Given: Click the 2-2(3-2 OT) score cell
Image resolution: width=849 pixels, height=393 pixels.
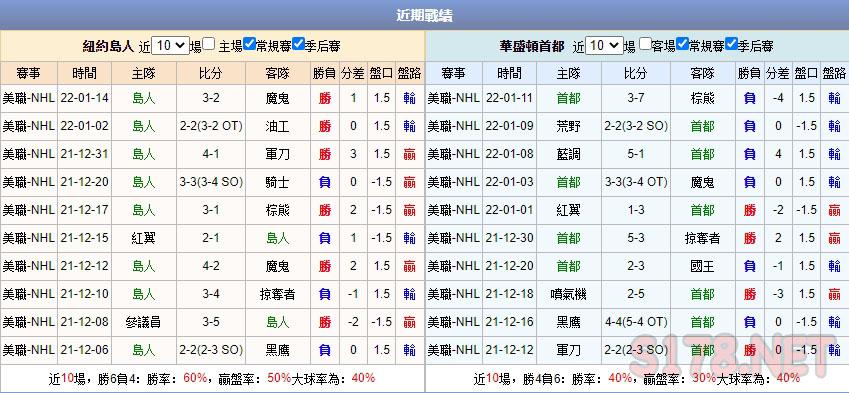Looking at the screenshot, I should [x=211, y=126].
